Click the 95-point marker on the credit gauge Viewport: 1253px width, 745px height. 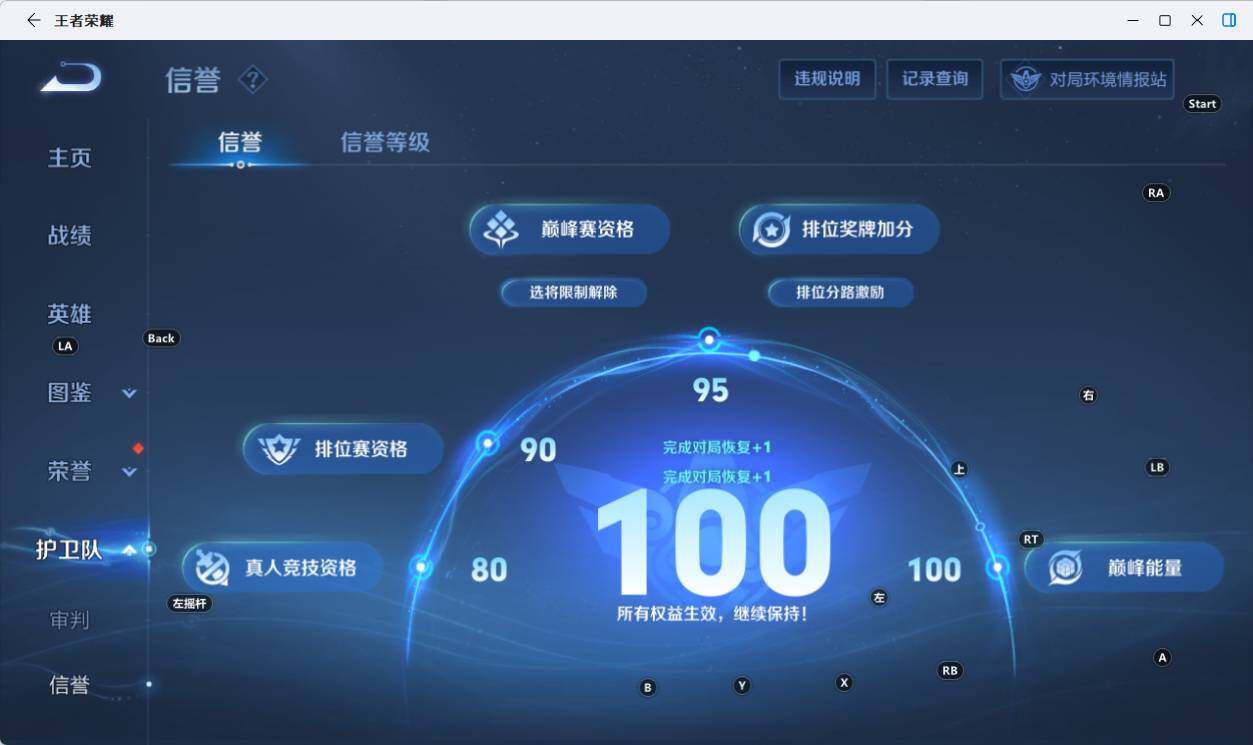pos(710,338)
